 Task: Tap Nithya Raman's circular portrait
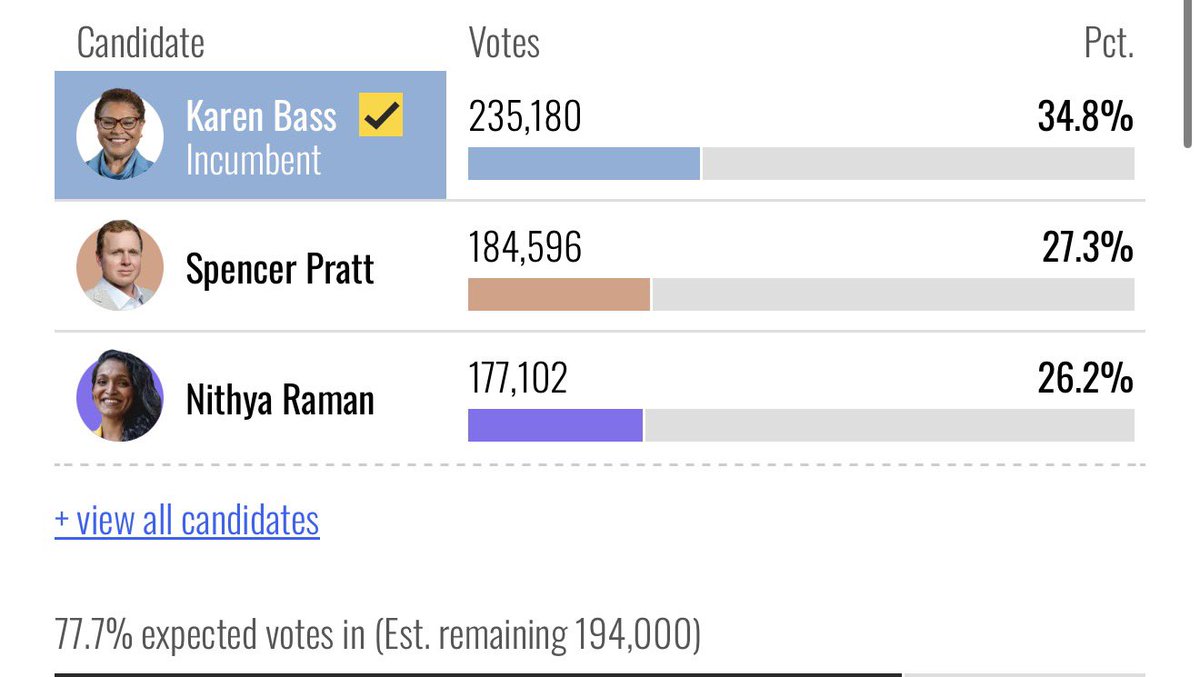pyautogui.click(x=120, y=396)
